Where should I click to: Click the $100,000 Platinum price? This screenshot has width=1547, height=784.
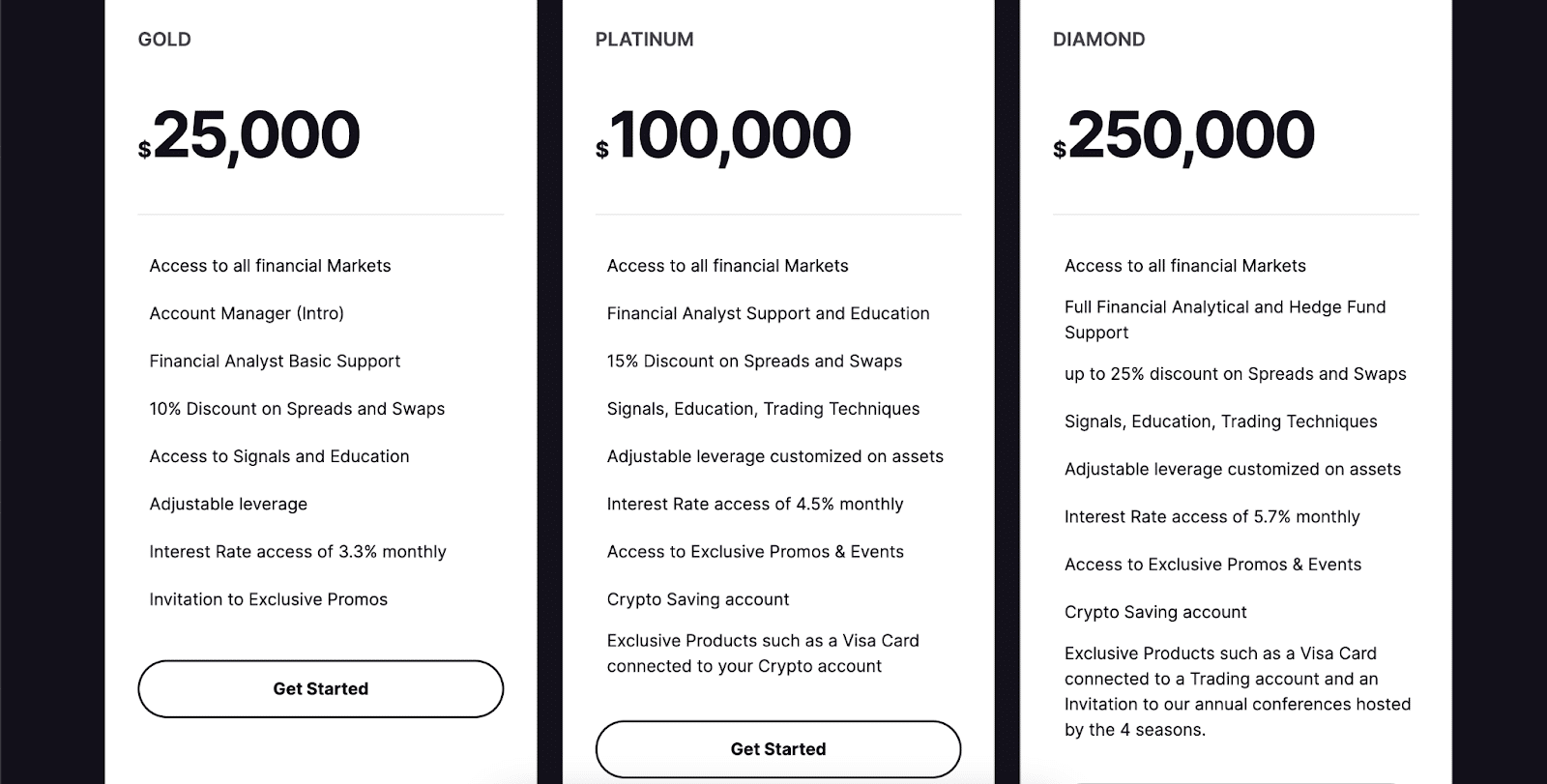(x=723, y=135)
